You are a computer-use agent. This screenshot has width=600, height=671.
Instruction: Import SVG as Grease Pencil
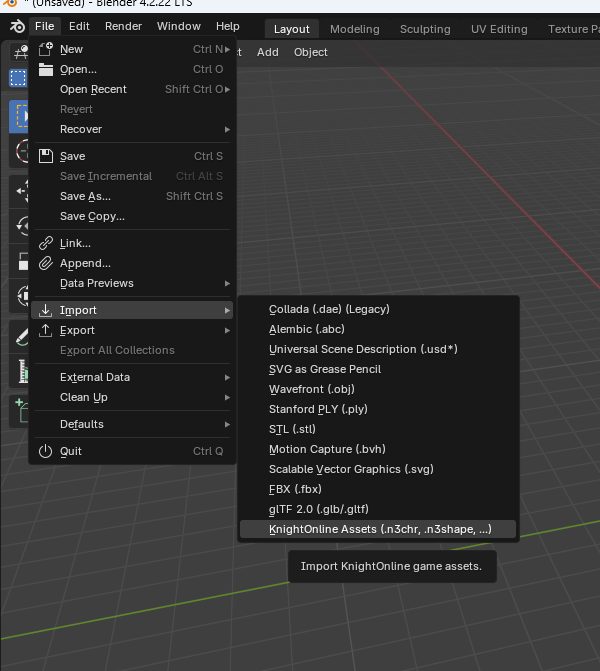(x=378, y=369)
